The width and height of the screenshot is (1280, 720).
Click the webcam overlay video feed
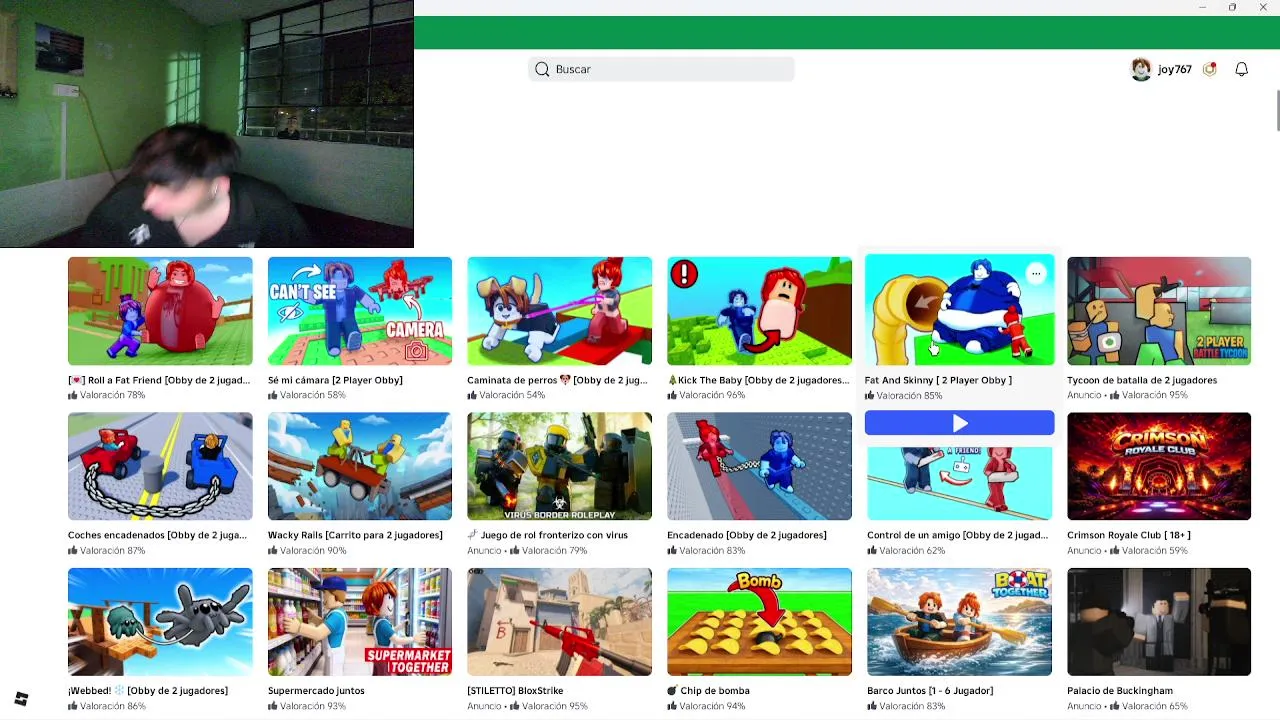tap(207, 124)
